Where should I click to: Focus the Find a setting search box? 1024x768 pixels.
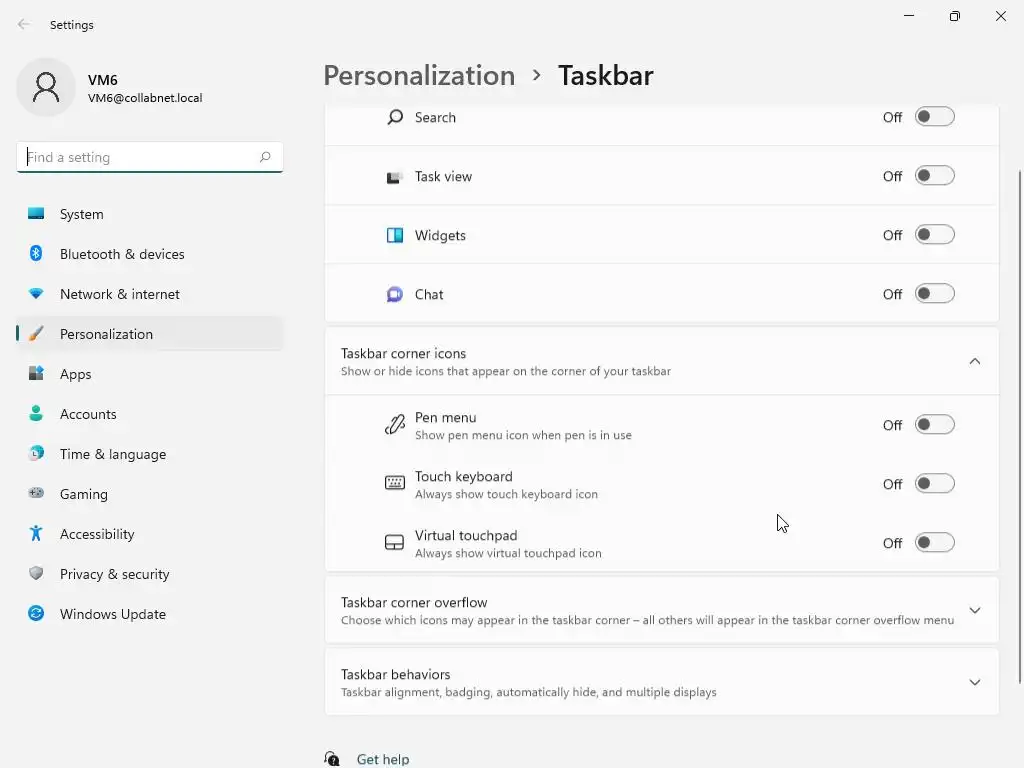(138, 157)
